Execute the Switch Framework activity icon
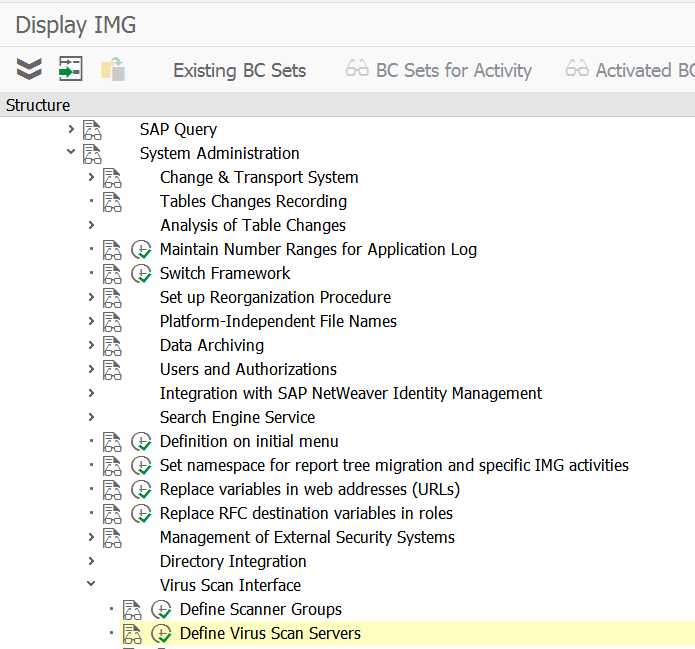This screenshot has height=649, width=695. pyautogui.click(x=141, y=274)
